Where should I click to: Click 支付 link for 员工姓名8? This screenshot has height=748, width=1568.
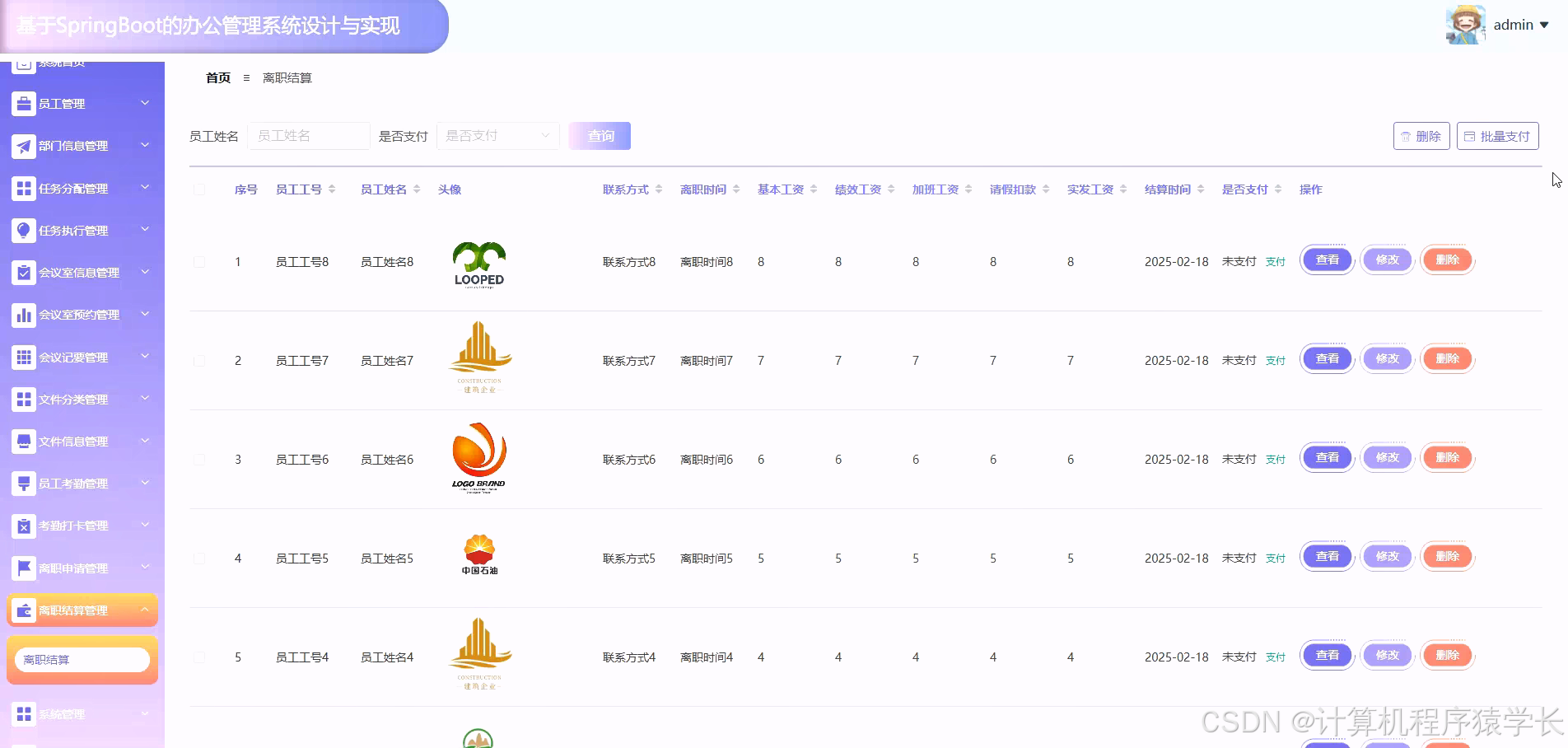[1275, 261]
